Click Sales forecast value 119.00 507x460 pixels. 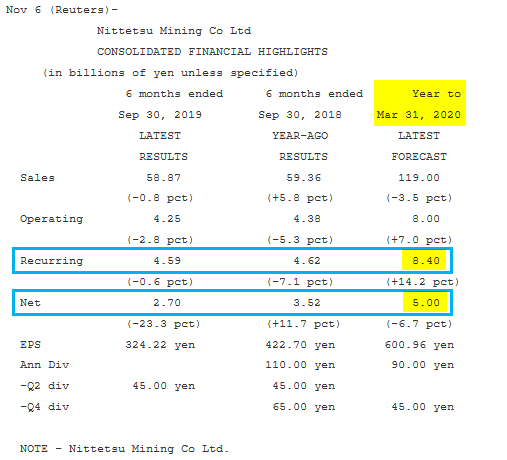click(419, 178)
